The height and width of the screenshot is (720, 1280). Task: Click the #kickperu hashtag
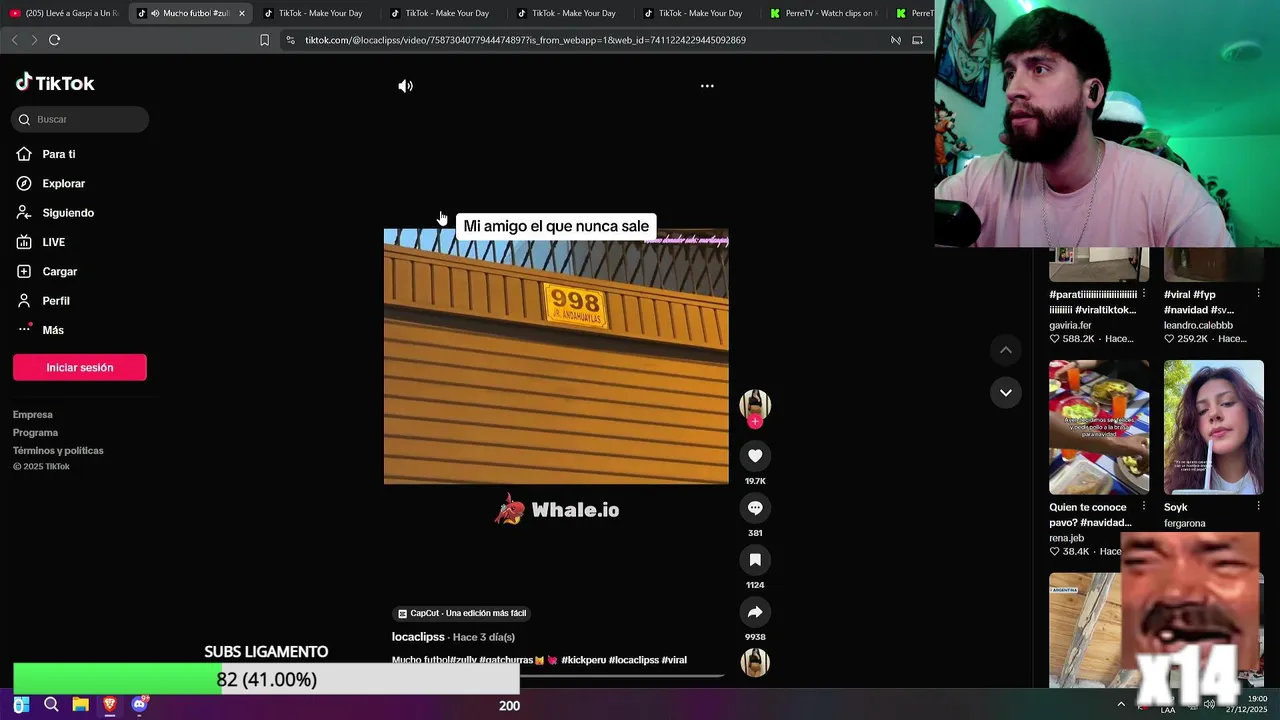pyautogui.click(x=583, y=660)
